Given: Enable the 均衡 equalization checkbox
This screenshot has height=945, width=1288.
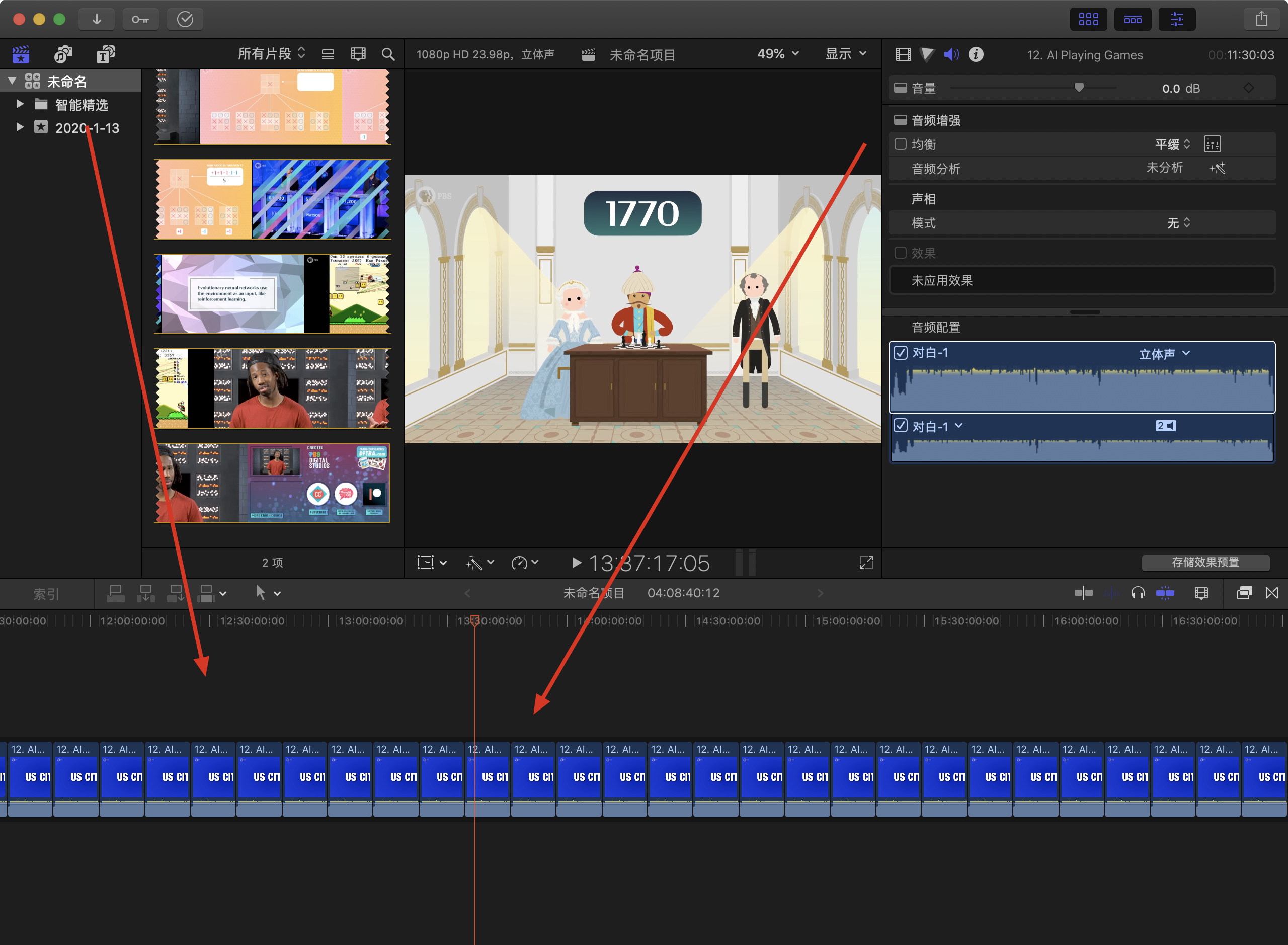Looking at the screenshot, I should [900, 144].
